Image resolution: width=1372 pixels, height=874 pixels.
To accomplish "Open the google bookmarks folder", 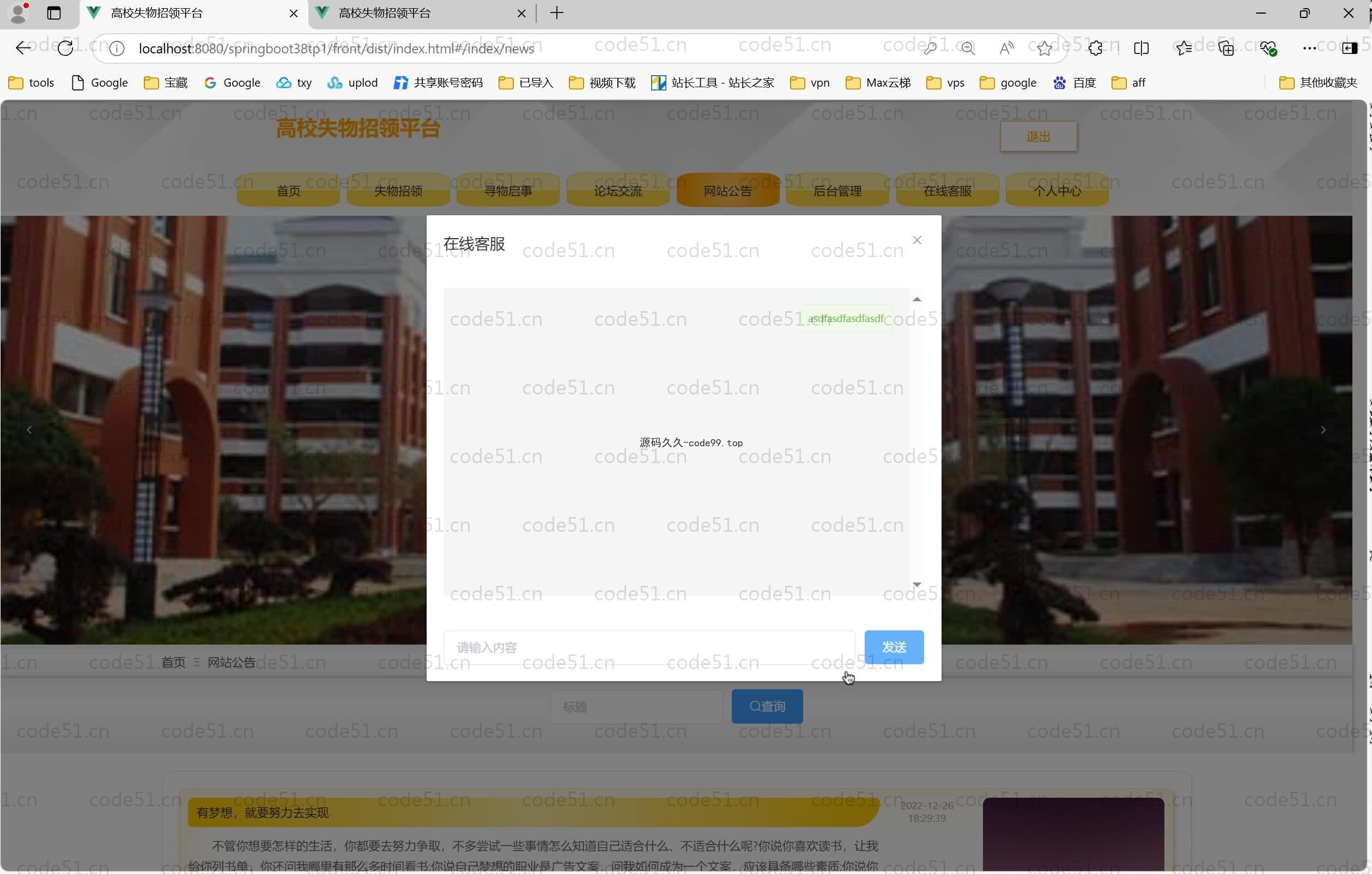I will pyautogui.click(x=1008, y=83).
